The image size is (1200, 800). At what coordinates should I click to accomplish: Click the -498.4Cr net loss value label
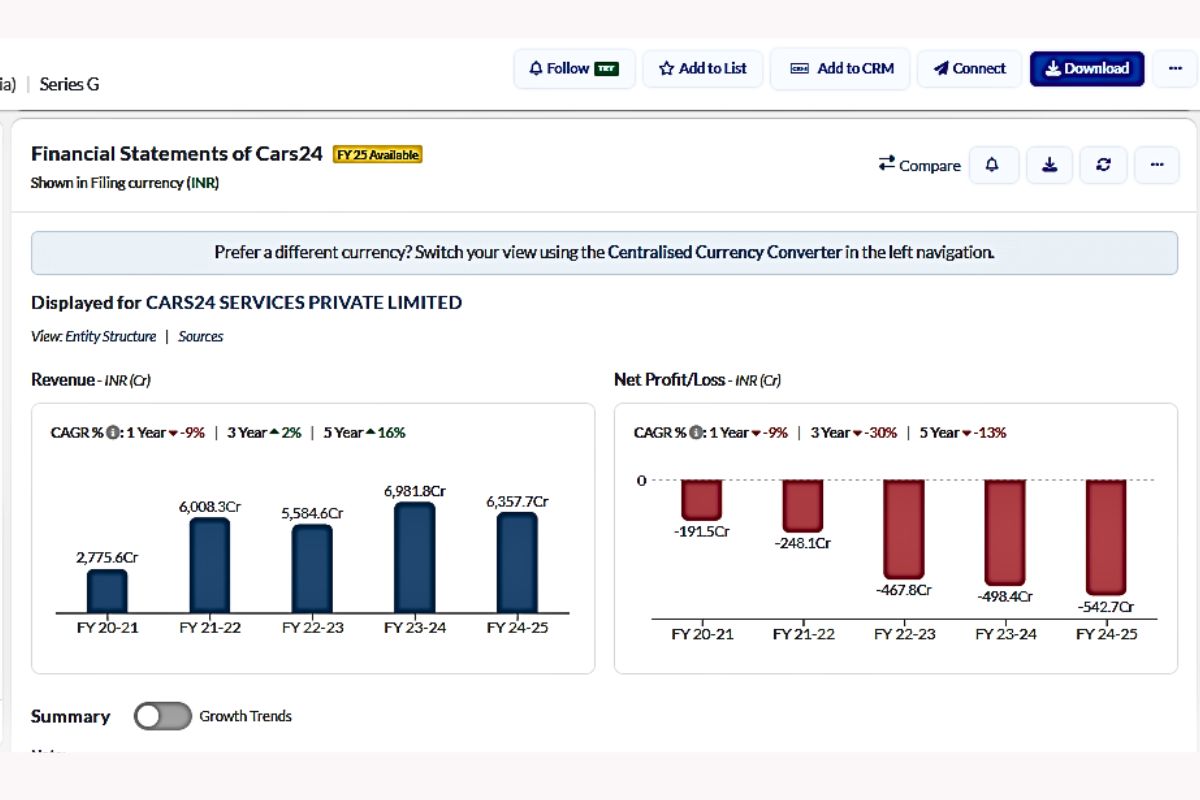[1005, 596]
